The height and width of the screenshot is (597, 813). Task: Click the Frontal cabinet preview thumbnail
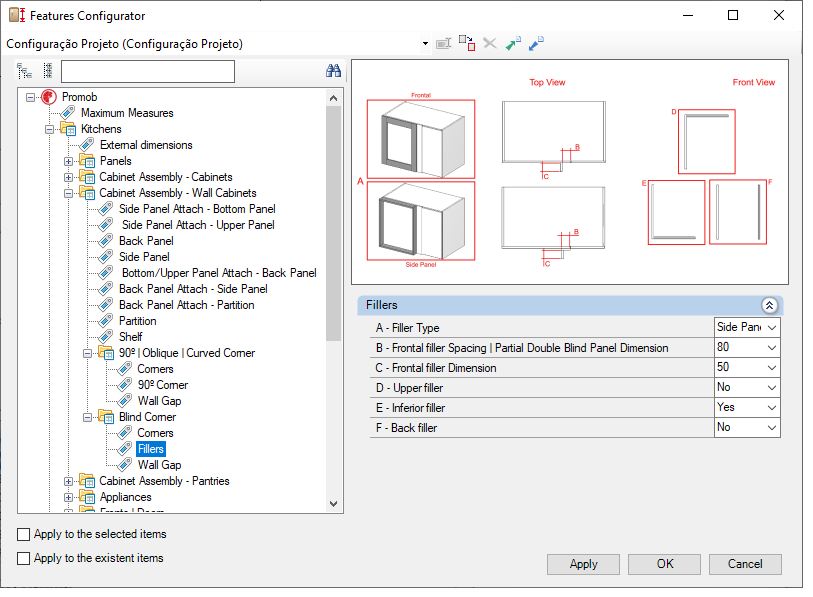421,139
